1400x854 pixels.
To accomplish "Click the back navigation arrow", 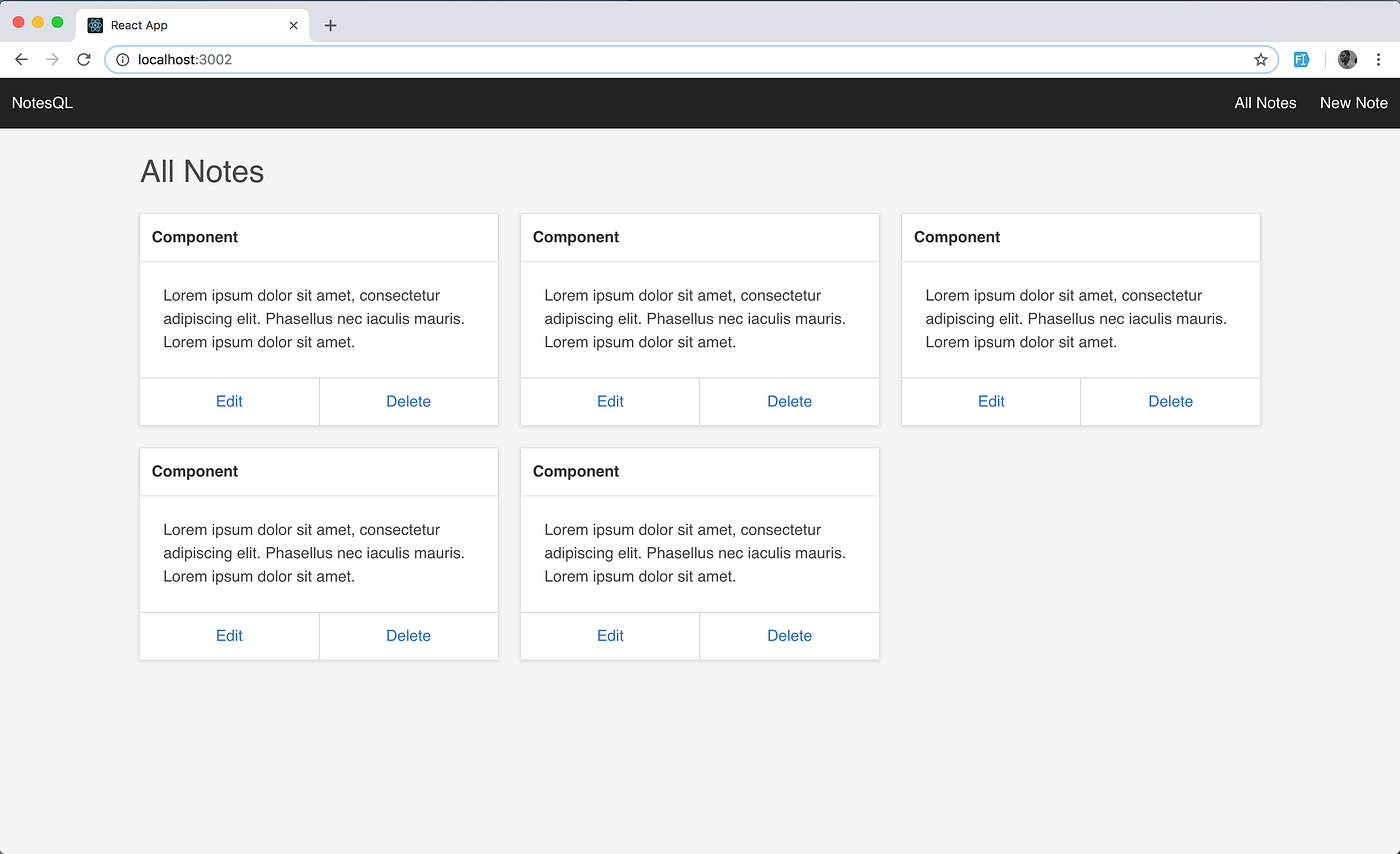I will [x=21, y=59].
